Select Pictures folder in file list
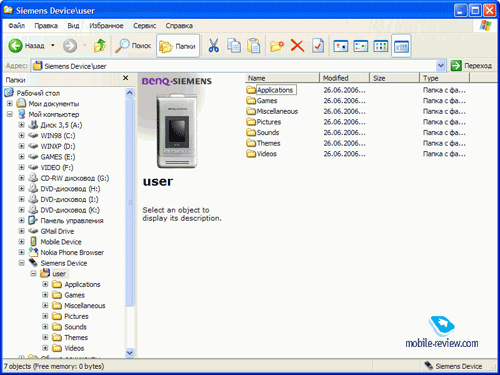500x375 pixels. pos(269,122)
